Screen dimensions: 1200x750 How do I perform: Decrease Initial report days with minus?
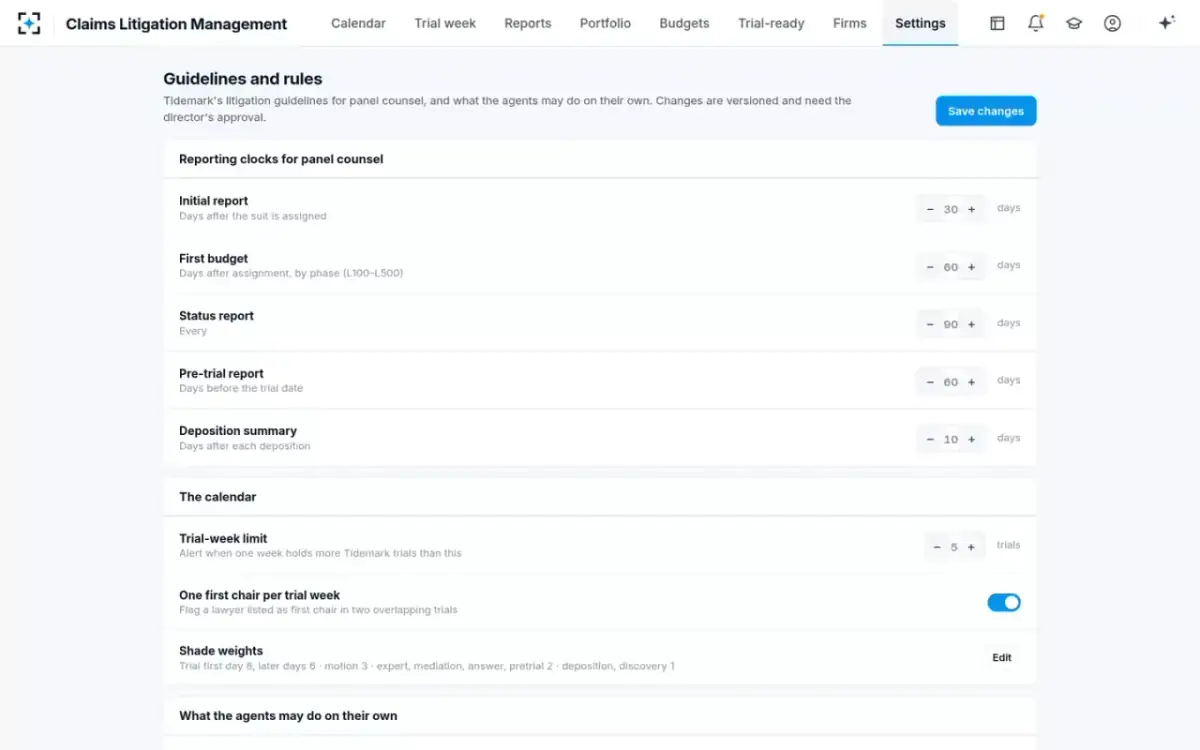(930, 209)
